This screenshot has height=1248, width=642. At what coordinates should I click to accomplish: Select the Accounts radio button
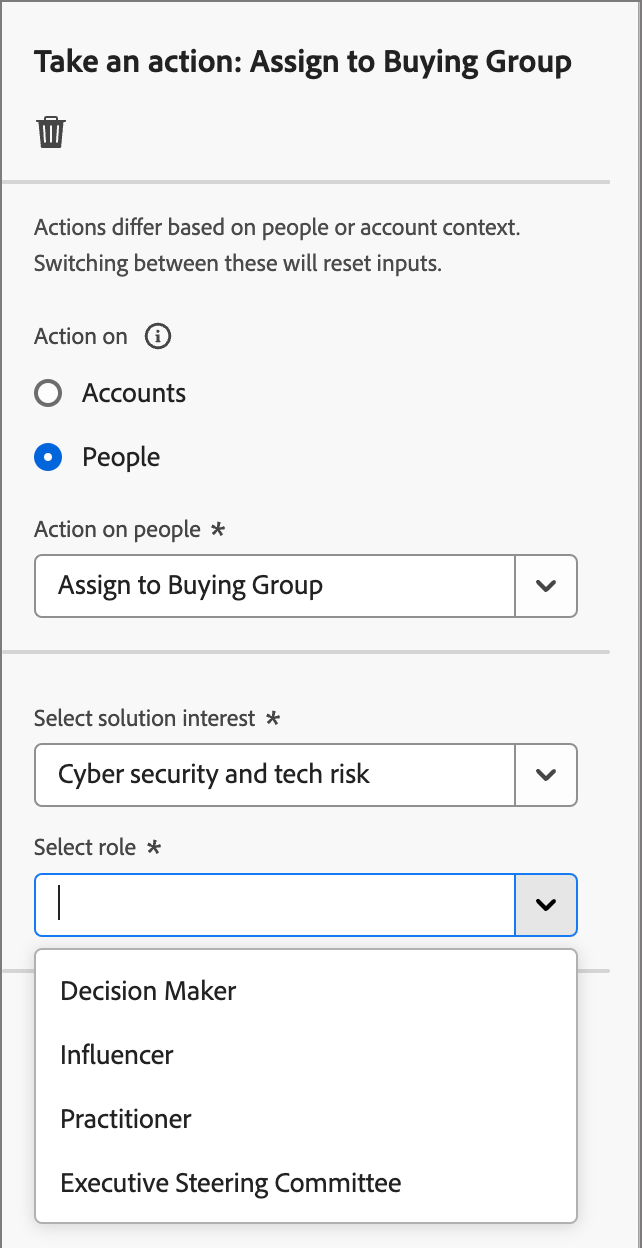(x=48, y=393)
